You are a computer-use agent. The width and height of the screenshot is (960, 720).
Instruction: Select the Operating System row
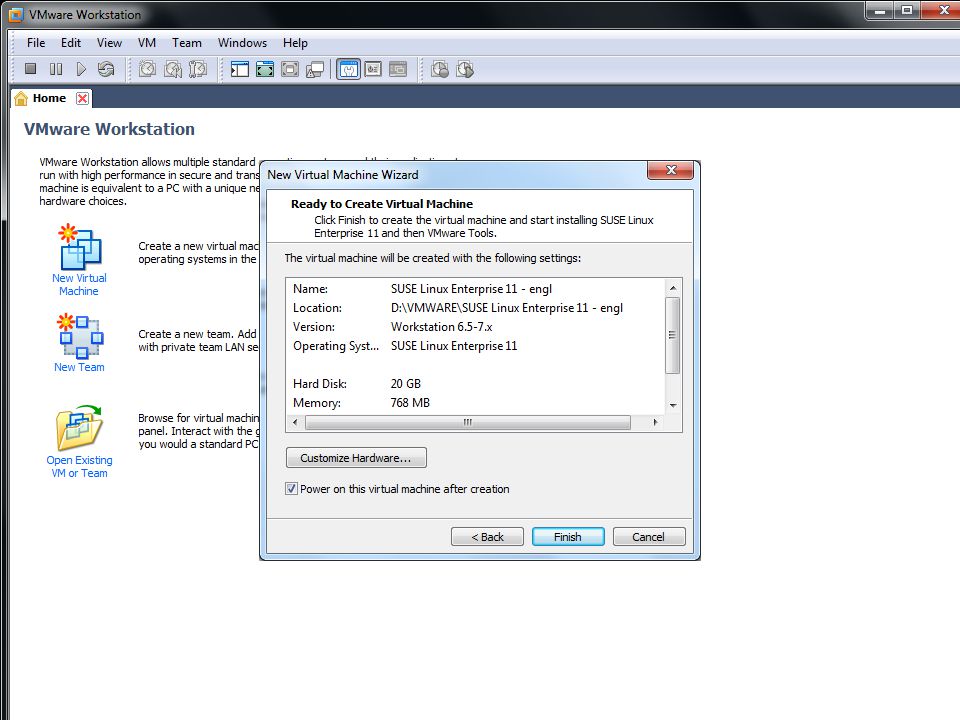[476, 346]
